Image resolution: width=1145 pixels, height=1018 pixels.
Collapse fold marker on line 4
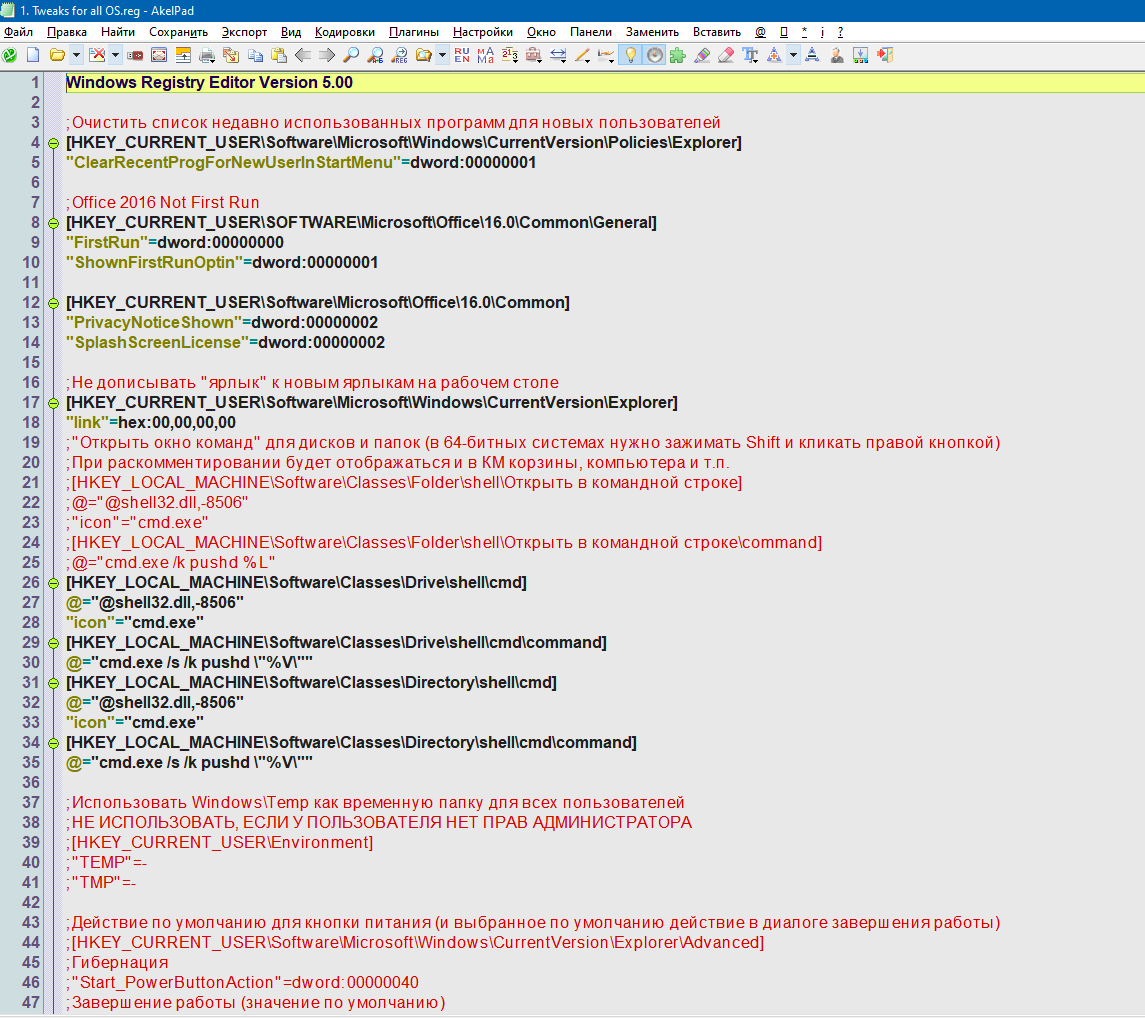[x=53, y=143]
